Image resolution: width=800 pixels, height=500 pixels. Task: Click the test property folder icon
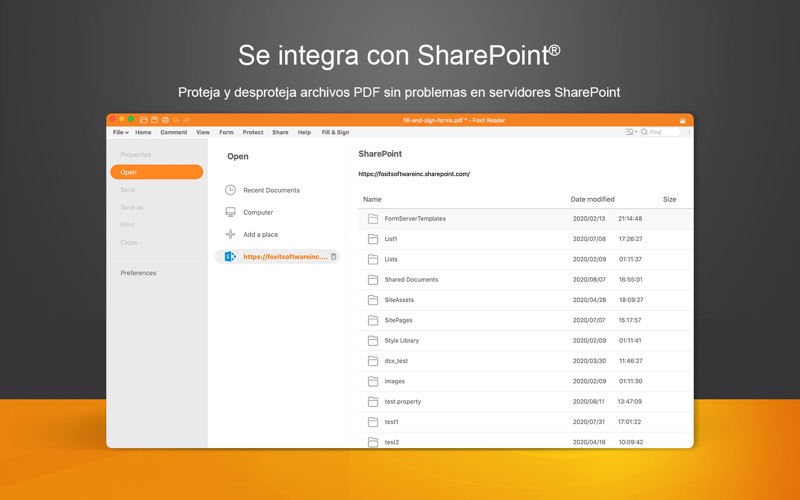(373, 402)
